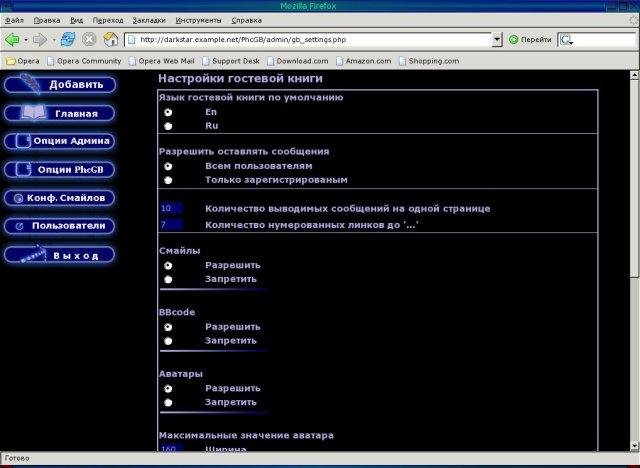This screenshot has height=468, width=640.
Task: Open the Forward button history dropdown arrow
Action: (53, 40)
